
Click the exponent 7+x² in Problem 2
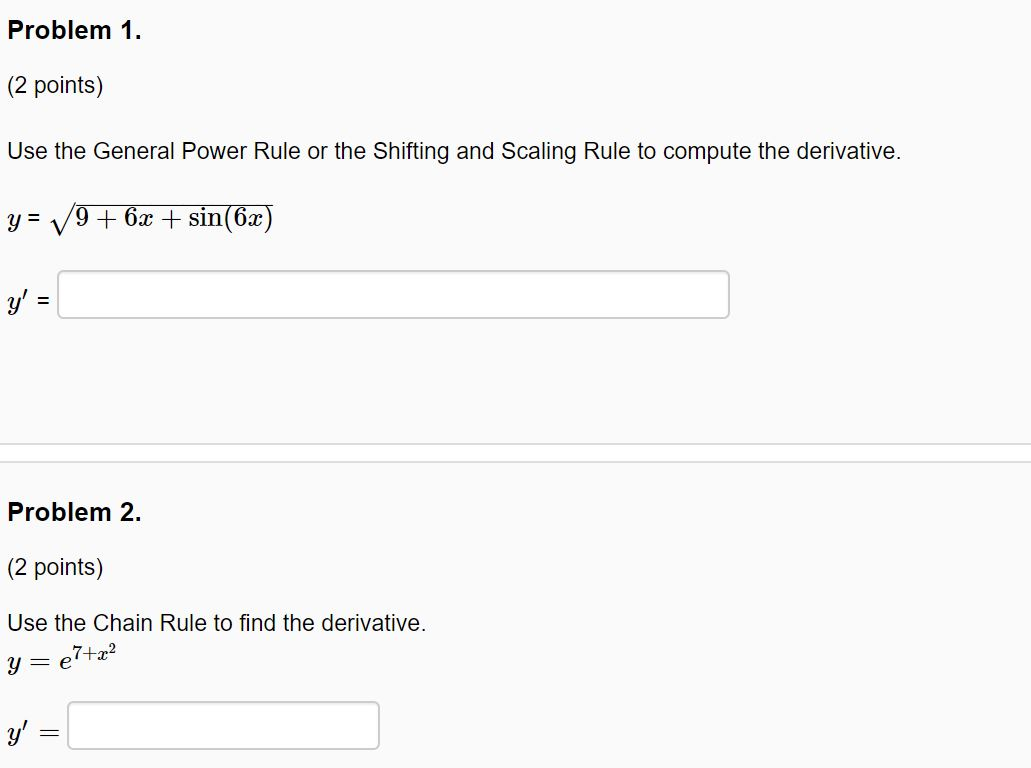95,650
